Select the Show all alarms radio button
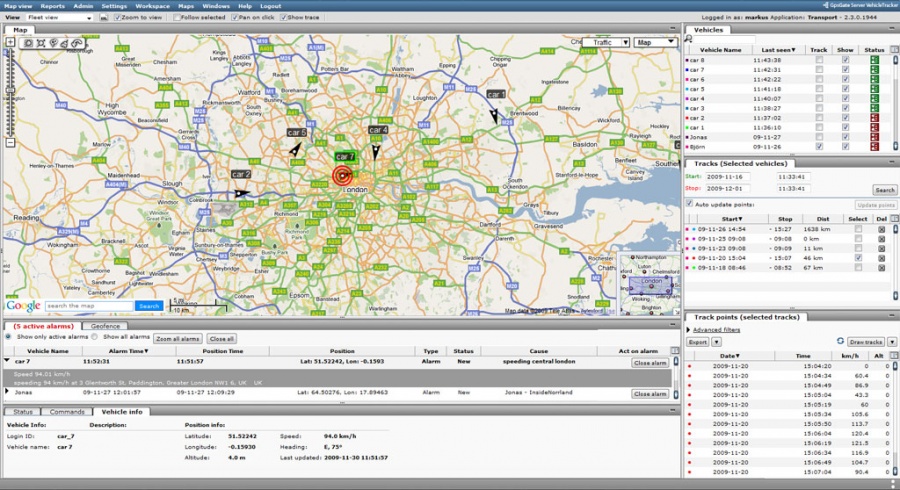This screenshot has height=490, width=900. pos(95,337)
